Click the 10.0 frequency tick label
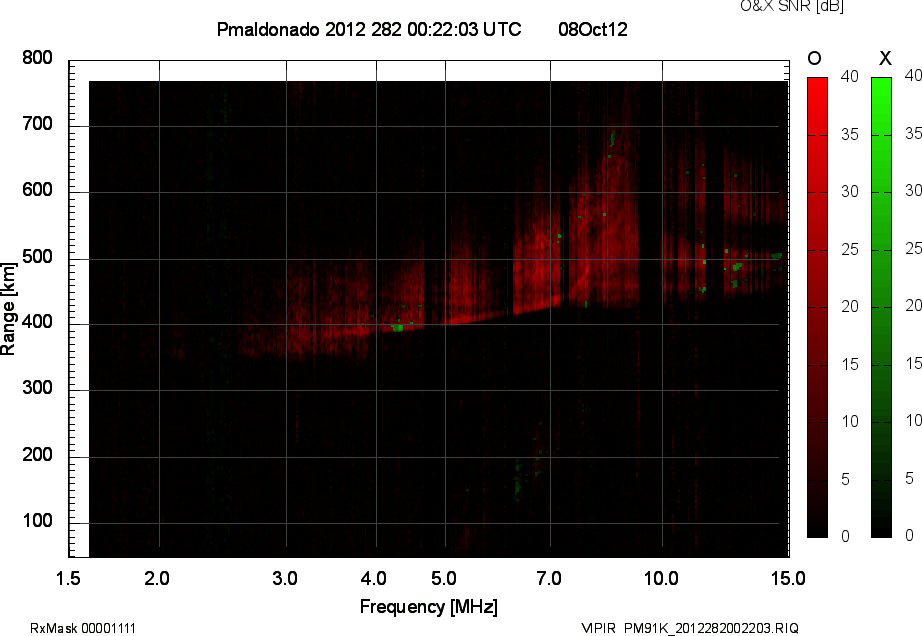 662,578
